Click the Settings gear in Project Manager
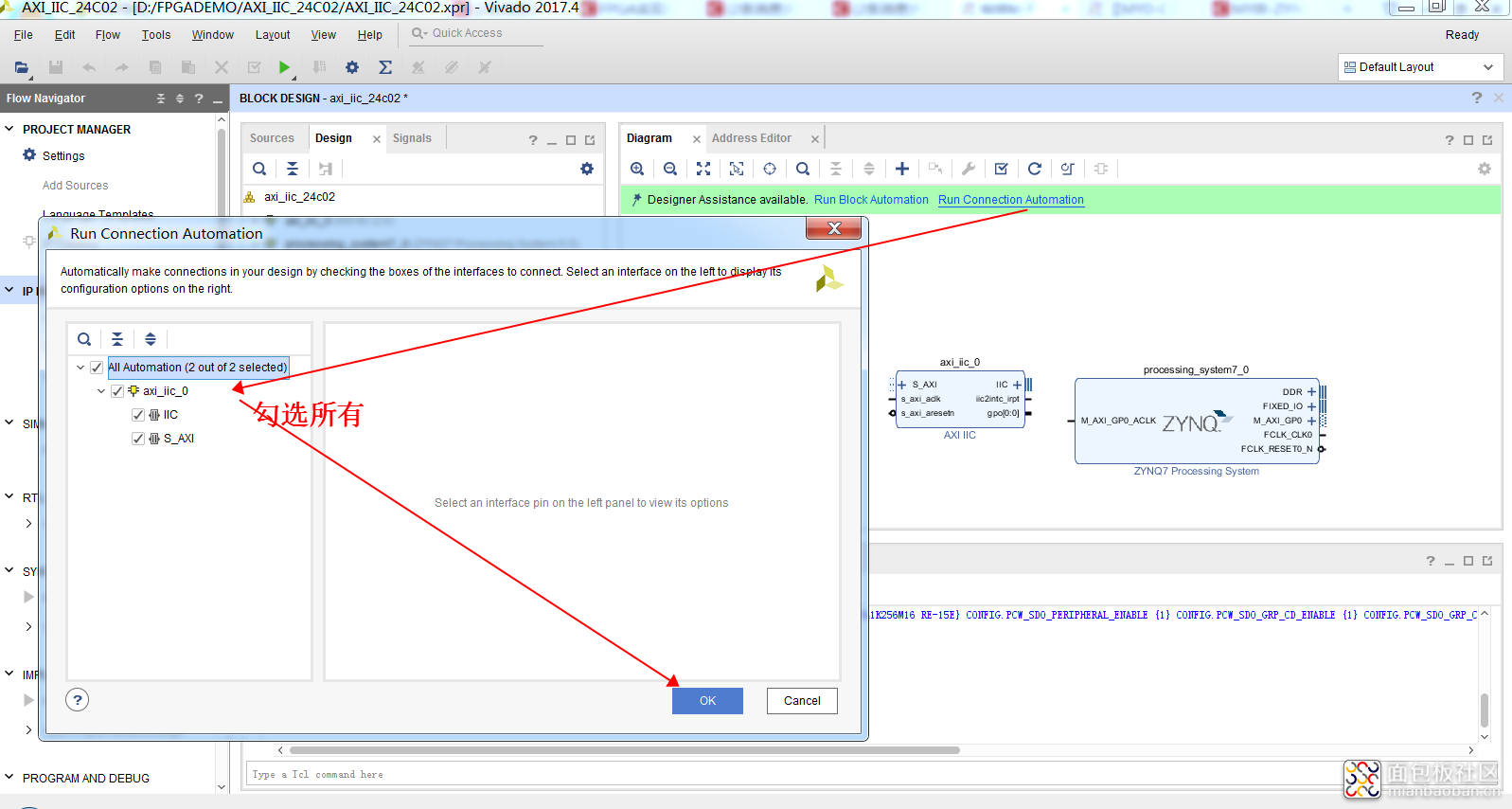Screen dimensions: 1512x809 click(x=29, y=155)
